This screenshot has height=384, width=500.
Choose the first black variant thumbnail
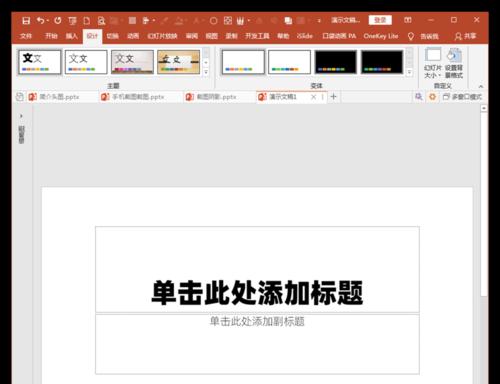[336, 62]
